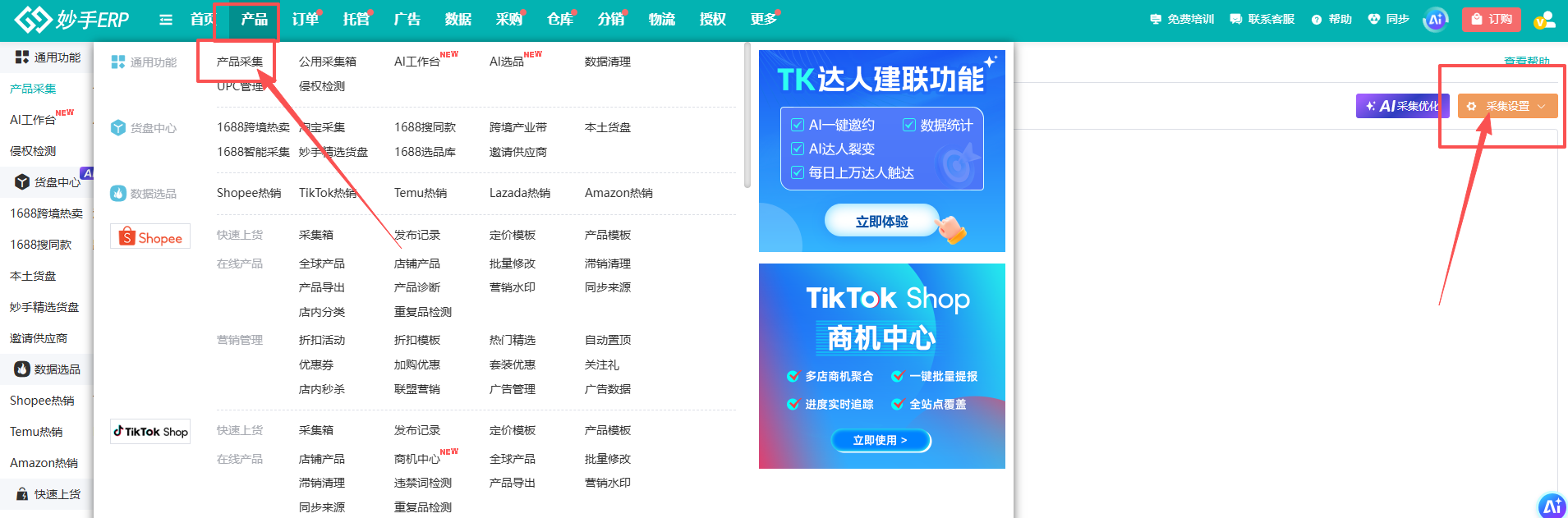The width and height of the screenshot is (1568, 518).
Task: Open the 采购 top menu
Action: coord(509,20)
